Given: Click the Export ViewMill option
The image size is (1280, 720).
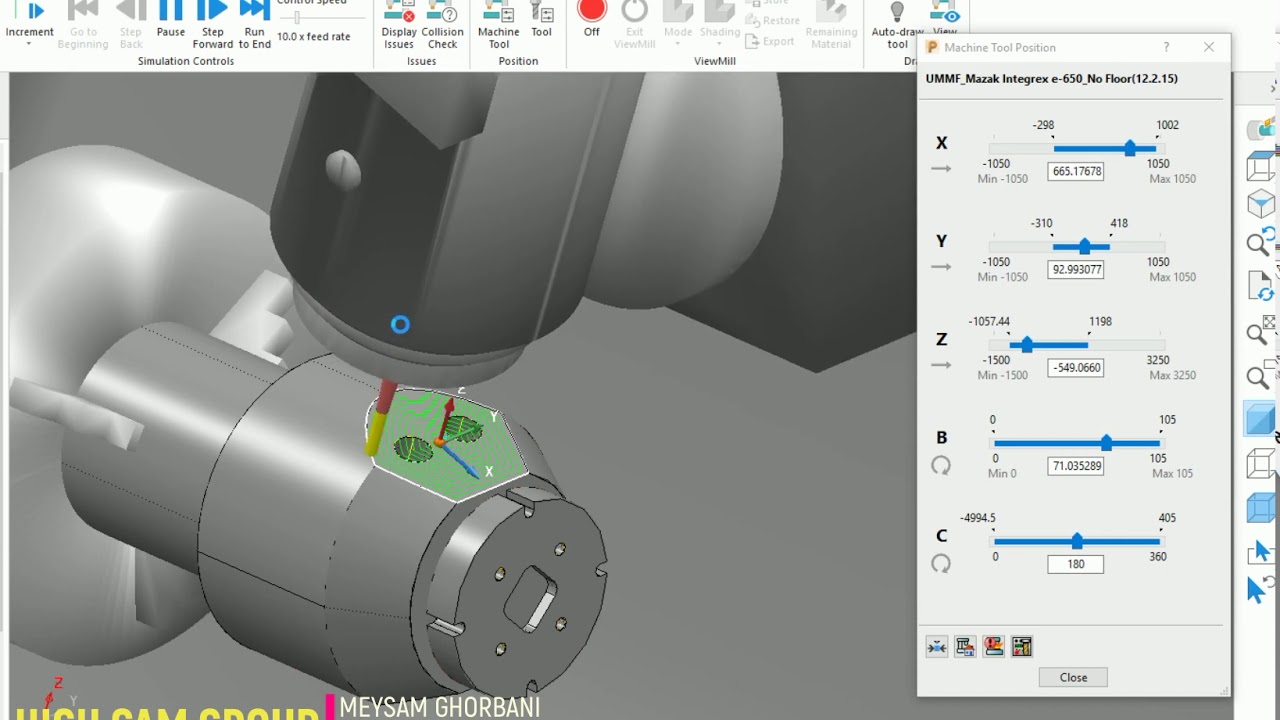Looking at the screenshot, I should coord(770,41).
